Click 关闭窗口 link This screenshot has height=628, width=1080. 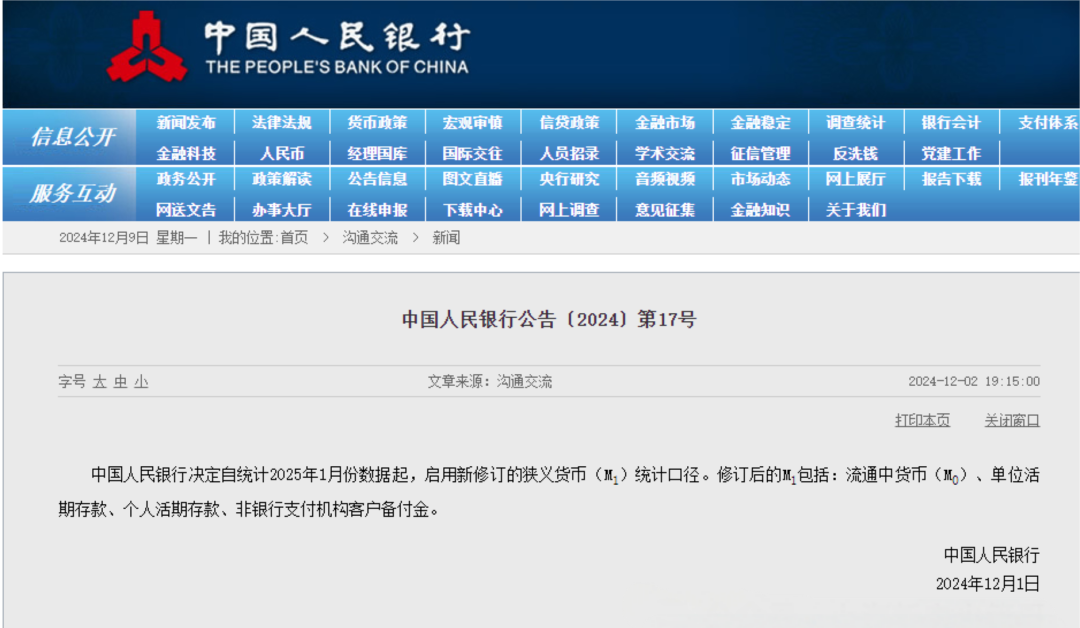pos(1012,420)
